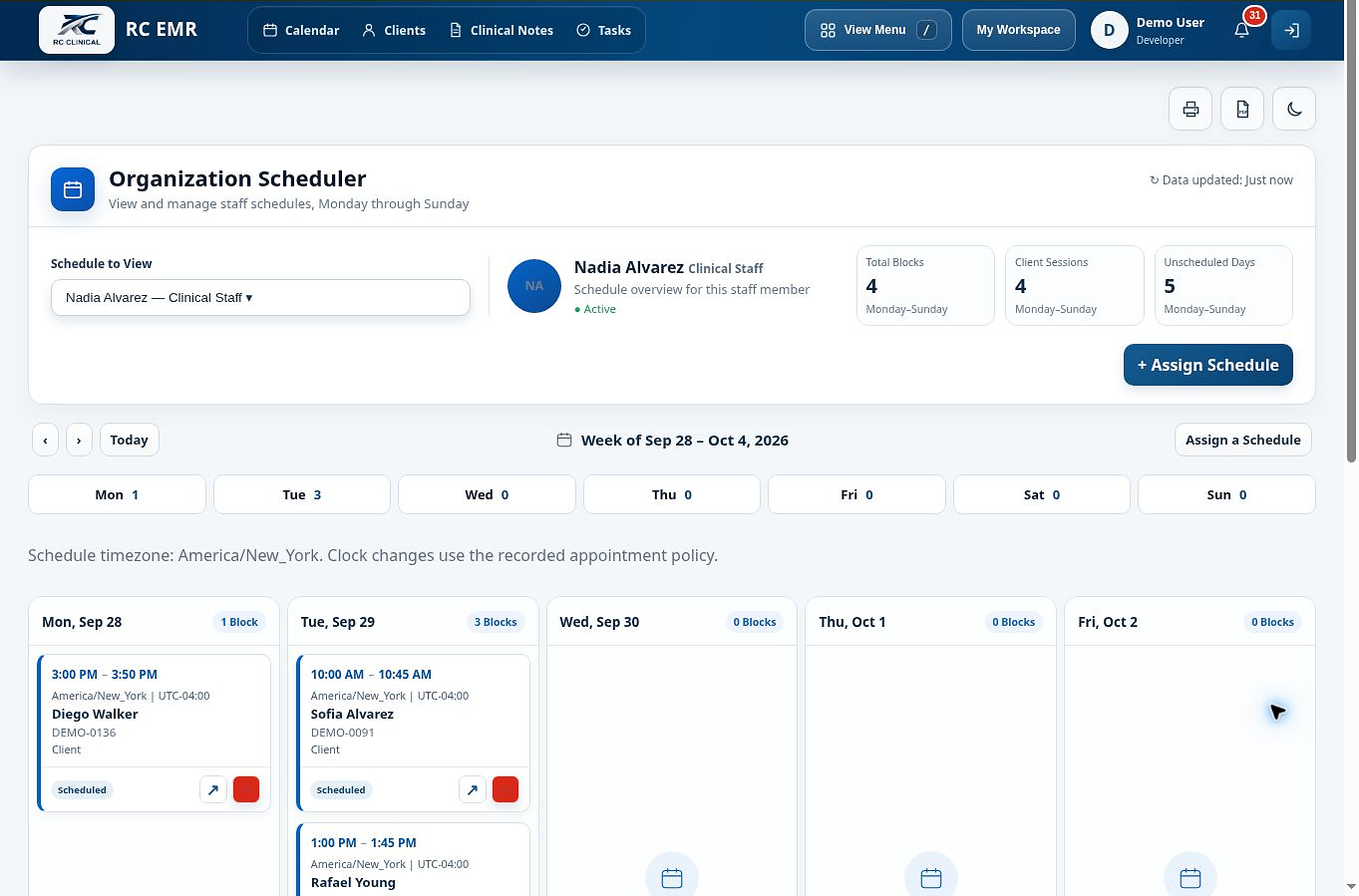Jump to Today in the scheduler
Screen dimensions: 1359x896
click(x=130, y=440)
